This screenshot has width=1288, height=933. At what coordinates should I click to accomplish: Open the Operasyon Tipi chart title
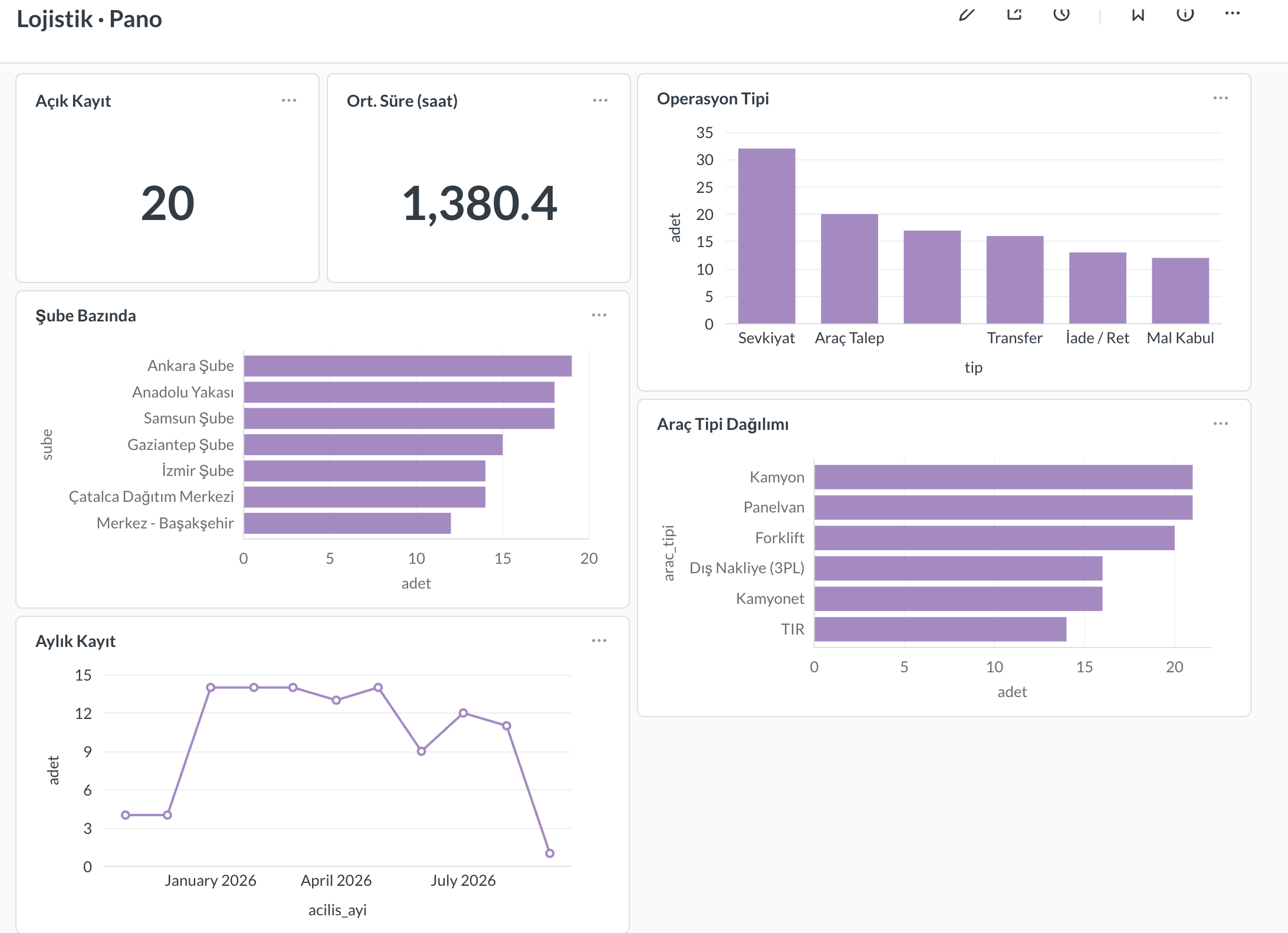[x=713, y=98]
